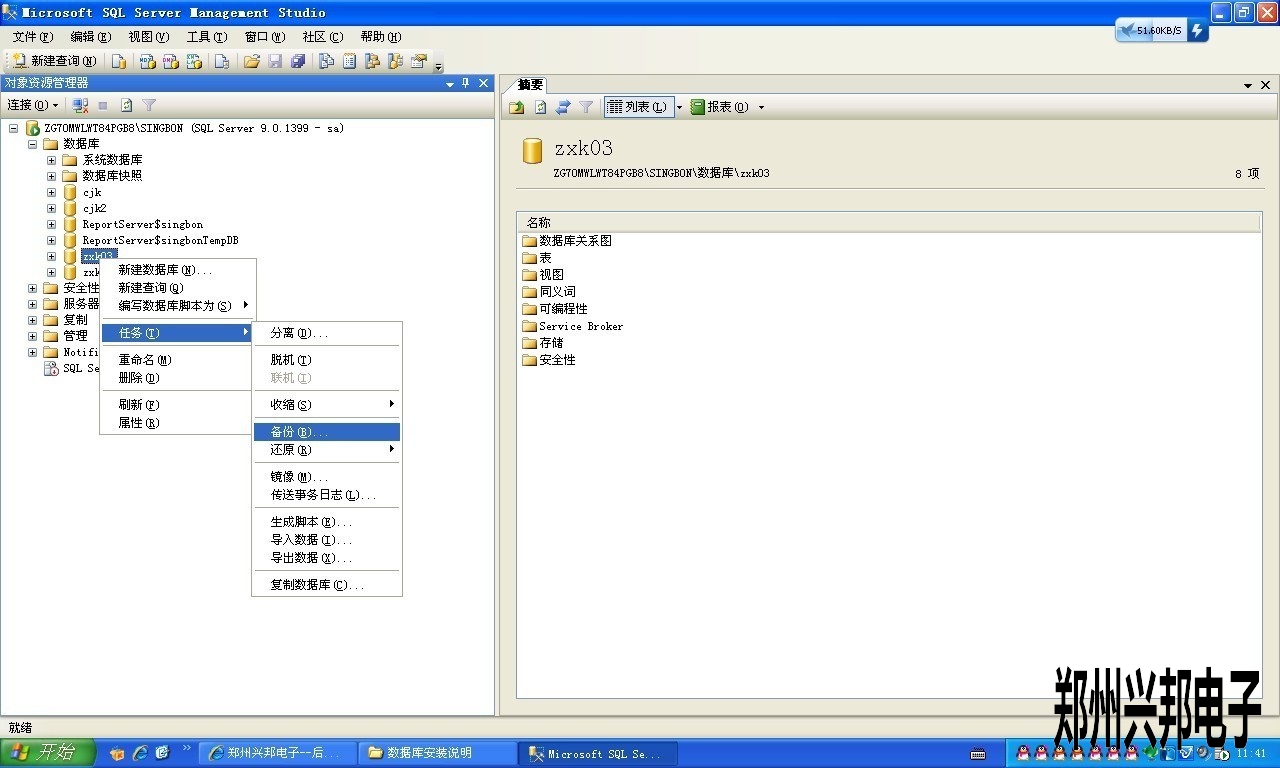Open the main toolbar options overflow arrow
1280x768 pixels.
click(x=438, y=66)
